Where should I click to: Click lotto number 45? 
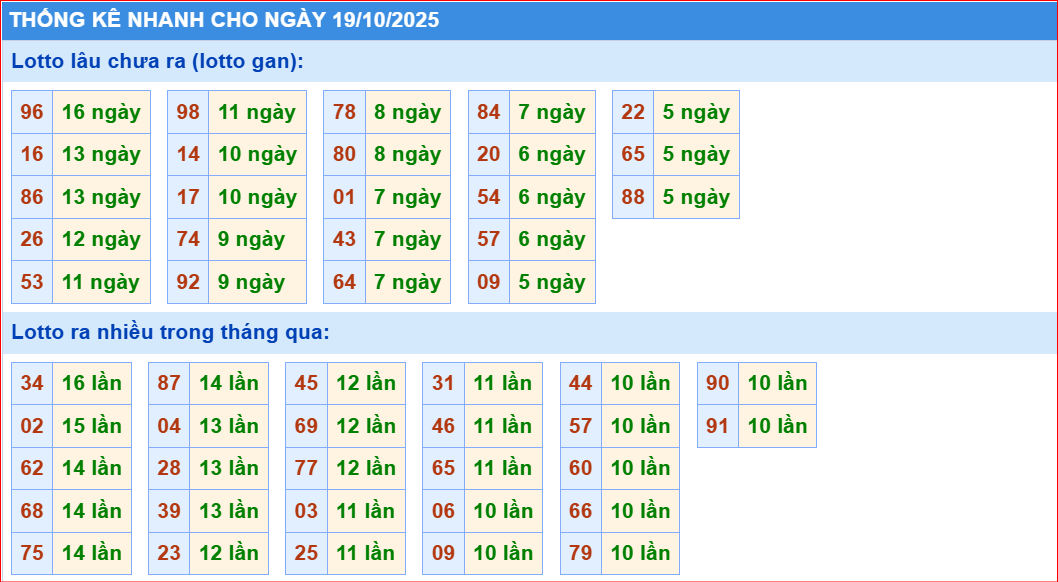306,383
